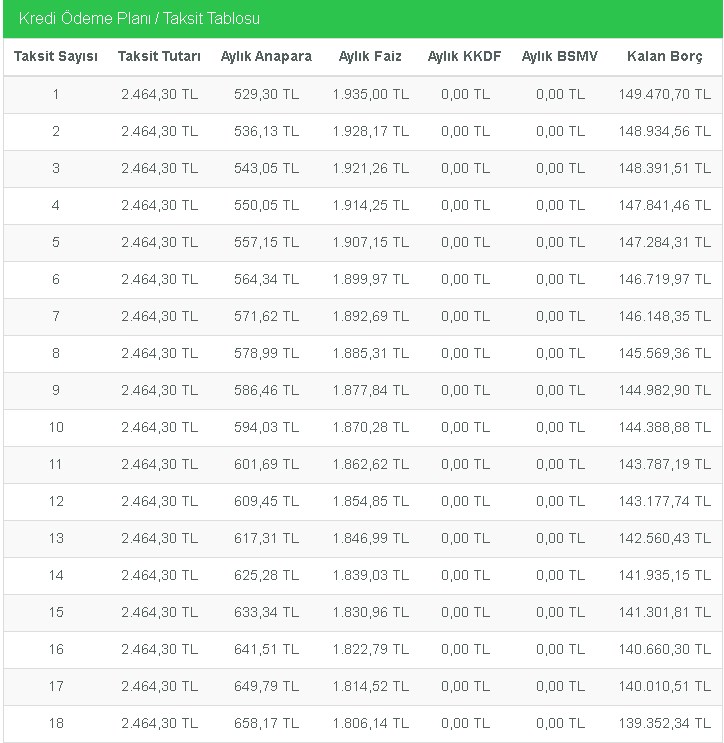Click the Aylık BSMV column header
This screenshot has height=743, width=724.
pos(560,56)
